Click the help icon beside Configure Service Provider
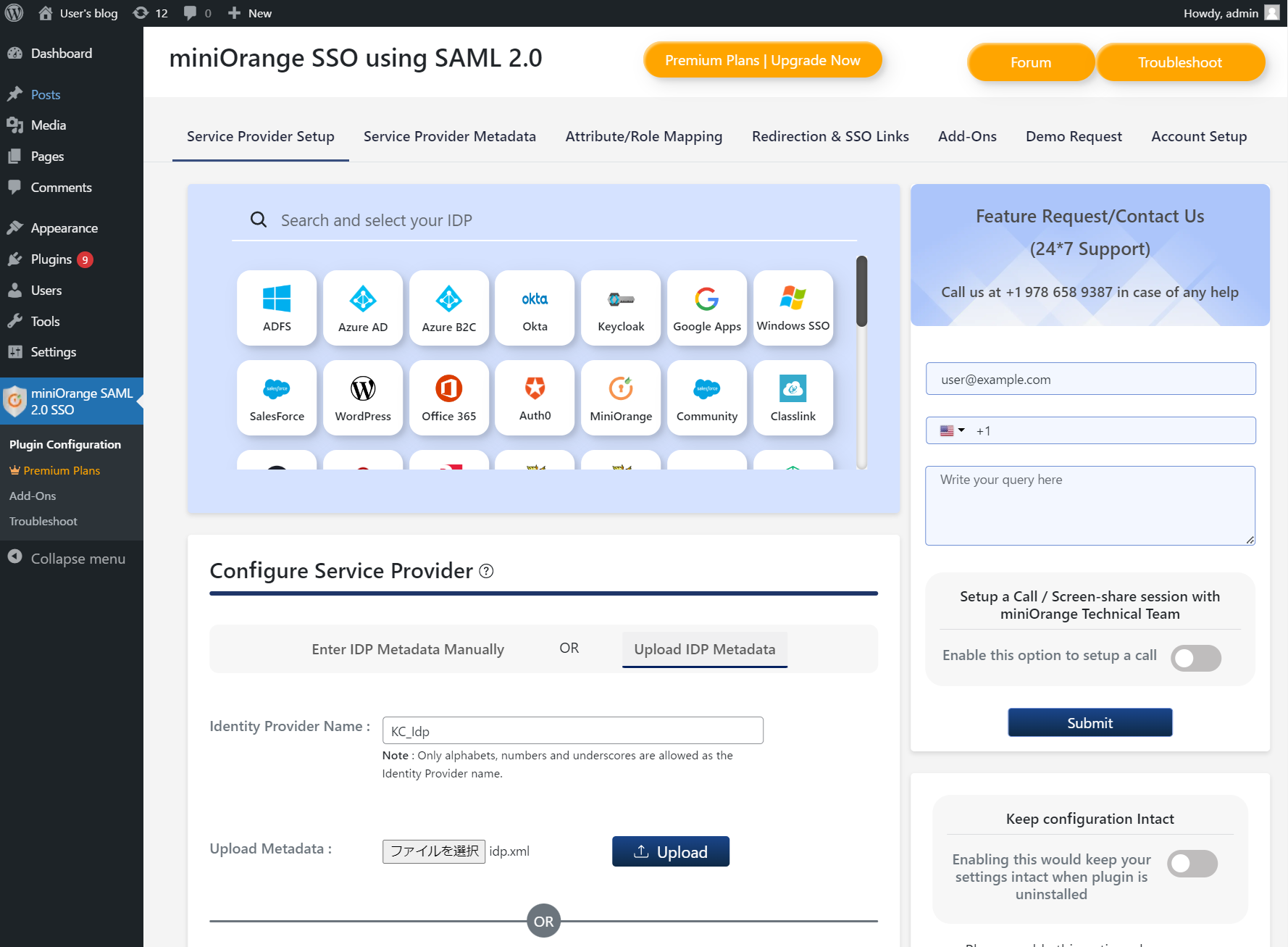Image resolution: width=1288 pixels, height=947 pixels. (x=487, y=571)
